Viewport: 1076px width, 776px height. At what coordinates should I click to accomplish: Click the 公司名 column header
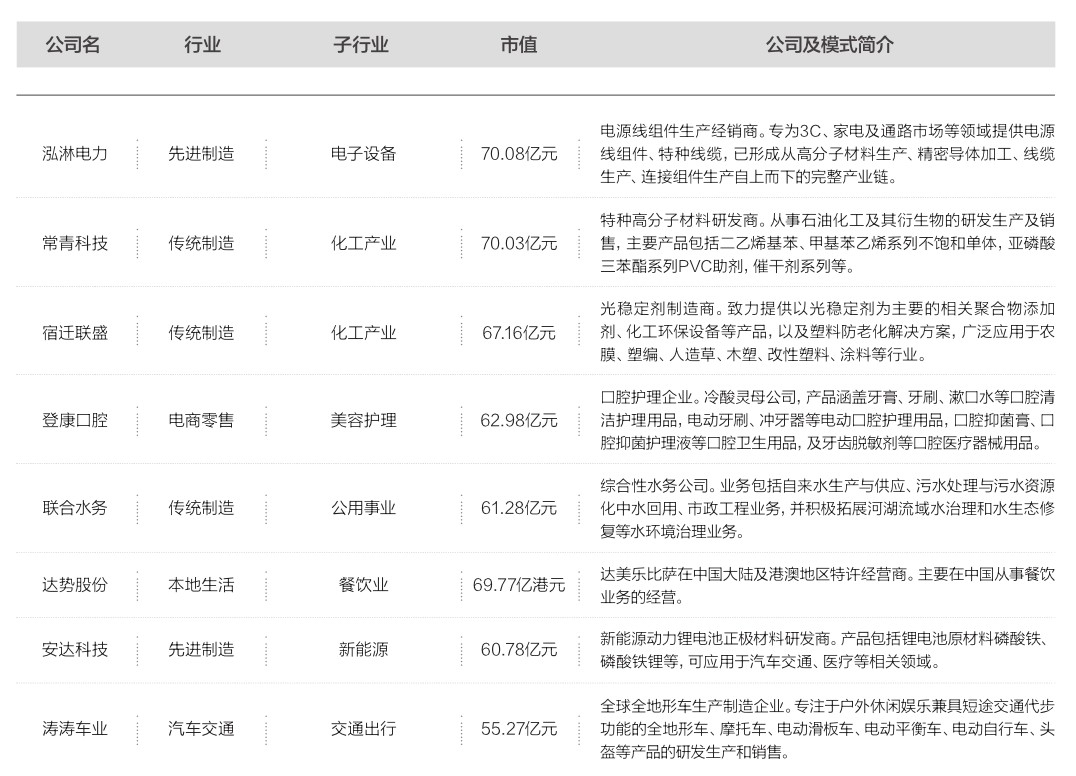73,45
